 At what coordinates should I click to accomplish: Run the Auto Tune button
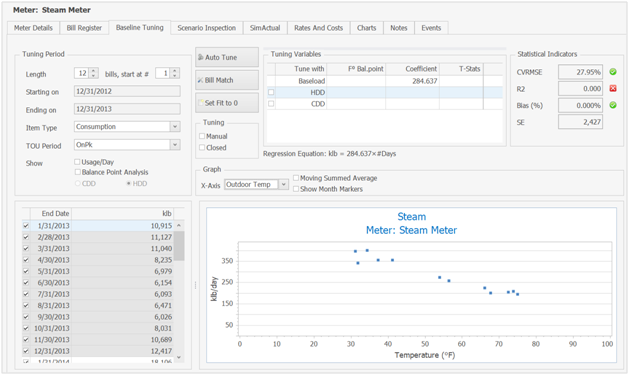[x=227, y=57]
